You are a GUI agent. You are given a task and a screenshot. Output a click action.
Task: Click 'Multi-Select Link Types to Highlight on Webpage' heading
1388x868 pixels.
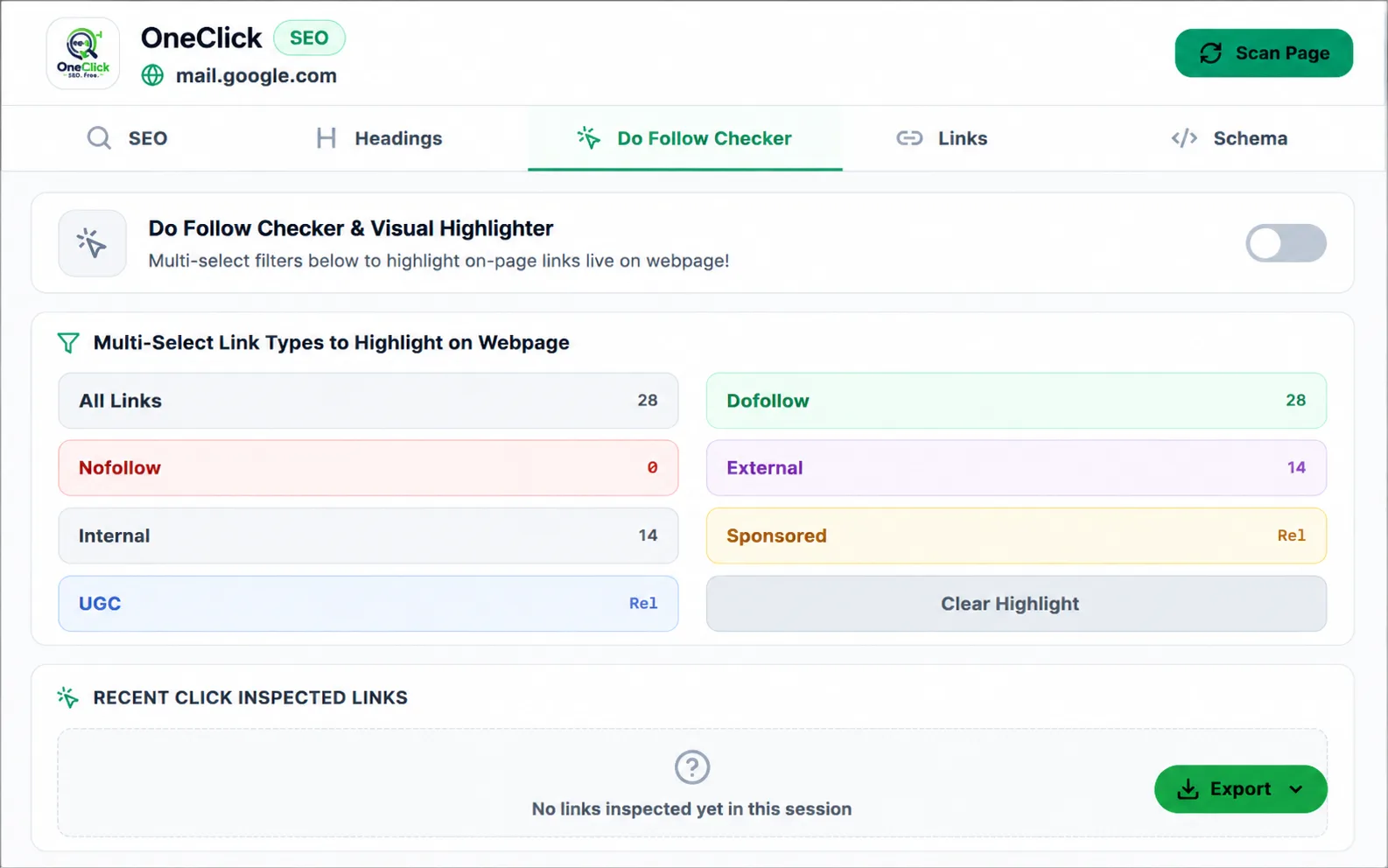(x=331, y=342)
